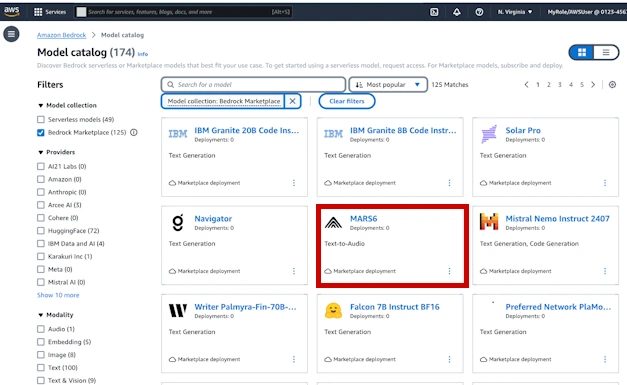Open actions menu for Falcon 7B Instruct card

[449, 359]
